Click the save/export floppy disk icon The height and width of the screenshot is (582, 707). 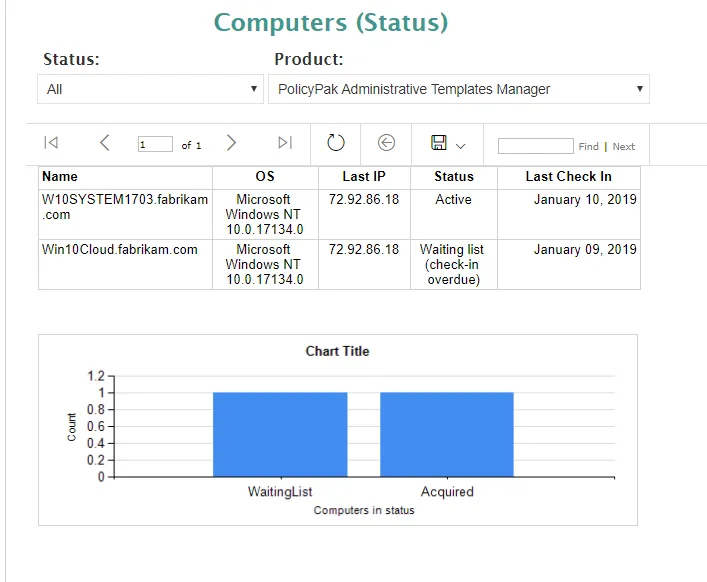(438, 144)
